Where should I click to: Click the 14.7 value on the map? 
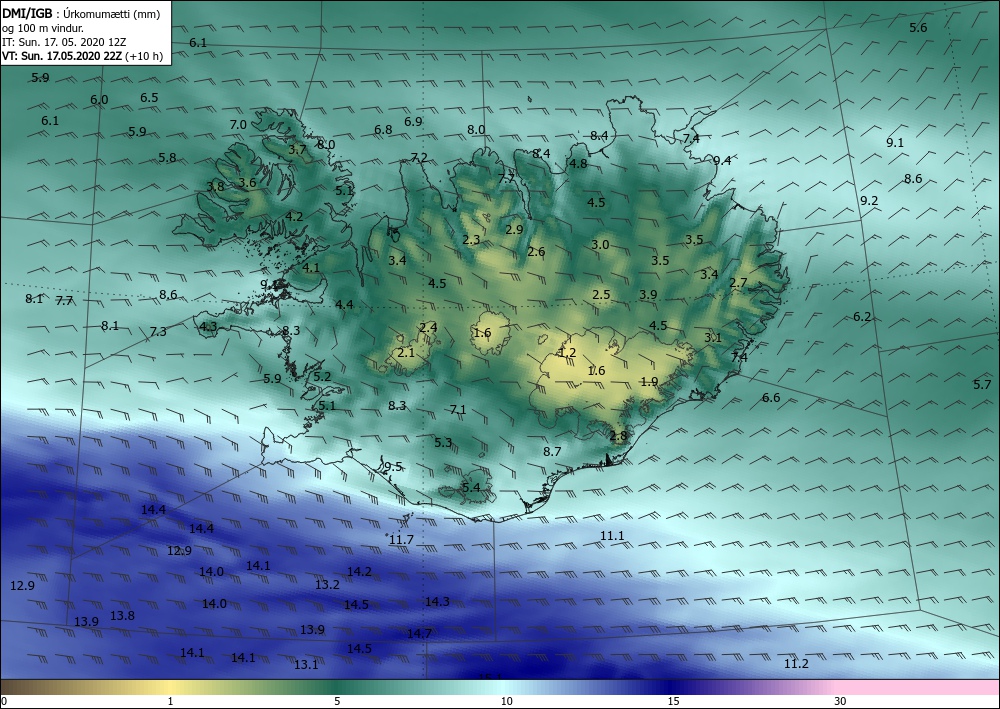tap(419, 633)
